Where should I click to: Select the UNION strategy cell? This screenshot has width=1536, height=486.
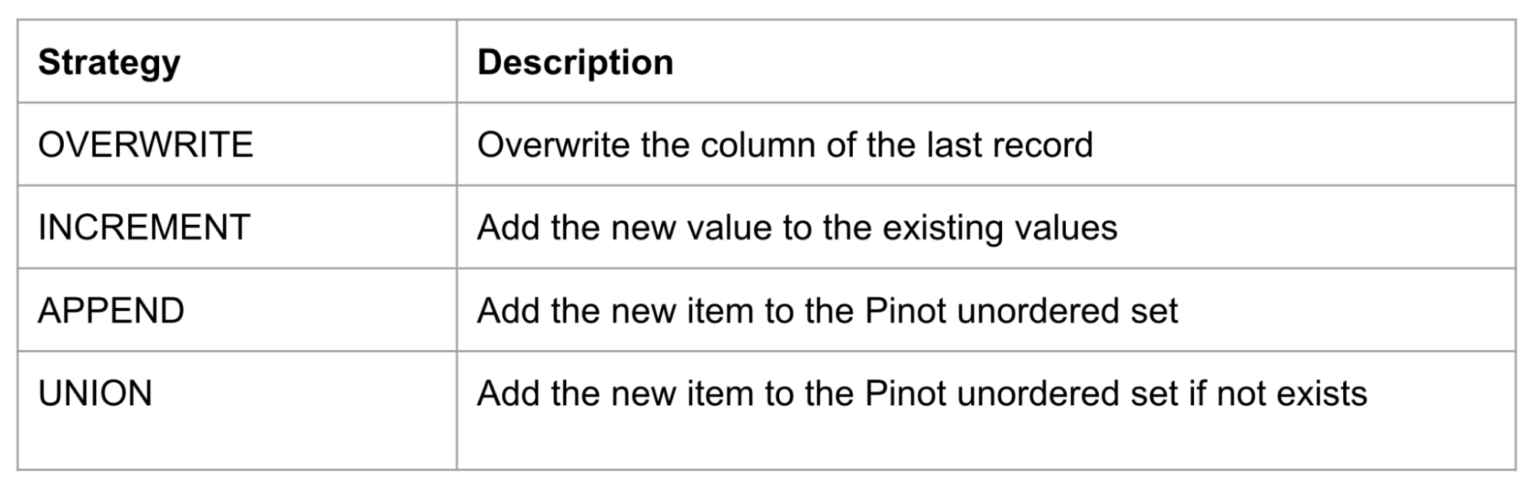(95, 393)
